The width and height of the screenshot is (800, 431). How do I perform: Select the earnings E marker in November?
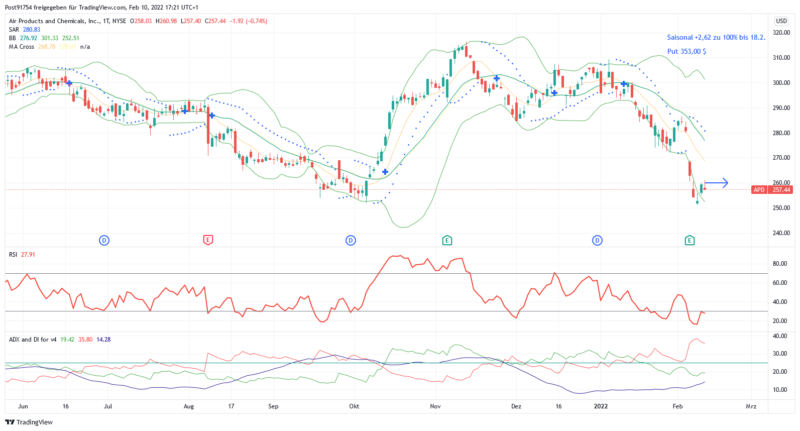[446, 240]
